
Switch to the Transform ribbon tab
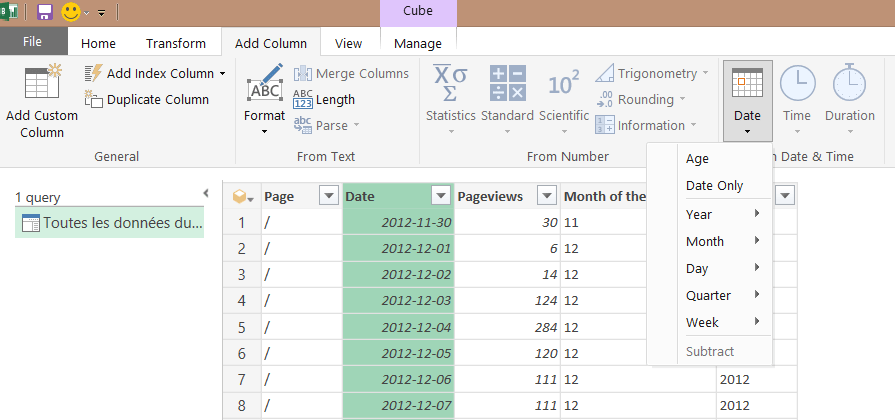tap(175, 43)
